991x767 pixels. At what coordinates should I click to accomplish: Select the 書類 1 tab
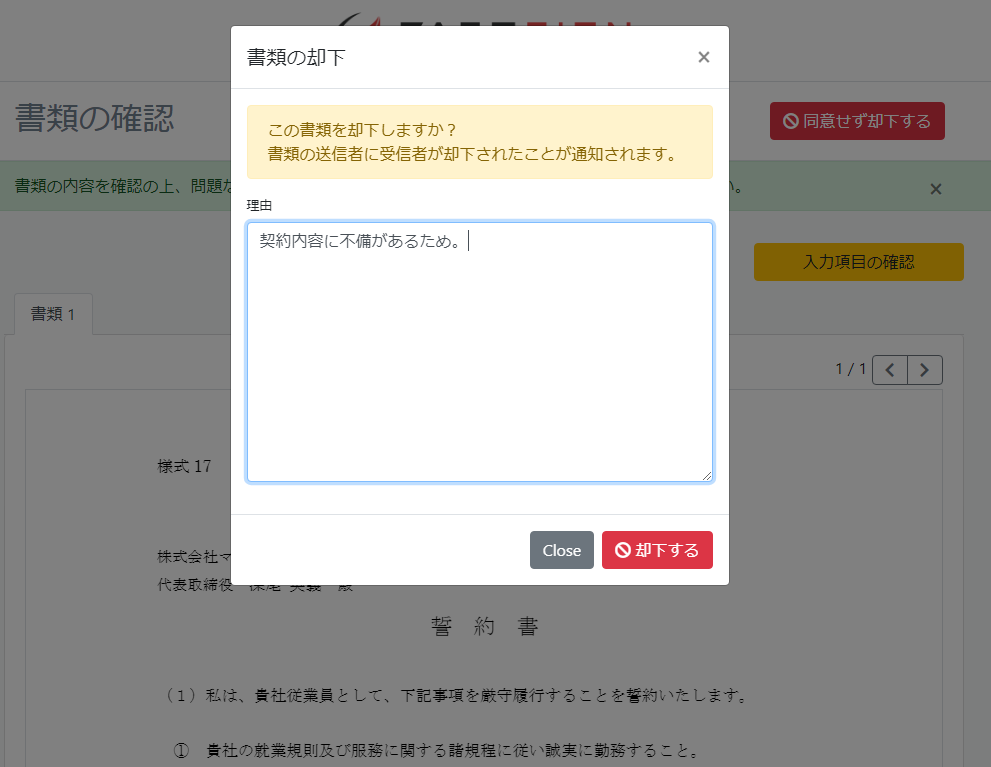(x=54, y=314)
